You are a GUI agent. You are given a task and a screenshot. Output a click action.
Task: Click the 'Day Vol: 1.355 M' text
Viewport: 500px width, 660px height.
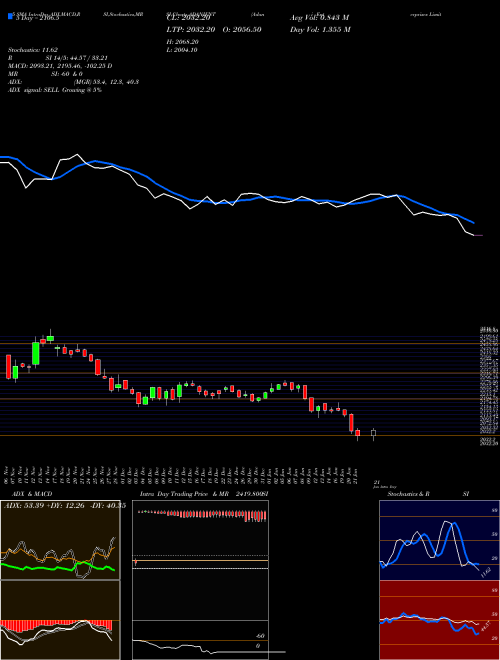click(x=320, y=29)
